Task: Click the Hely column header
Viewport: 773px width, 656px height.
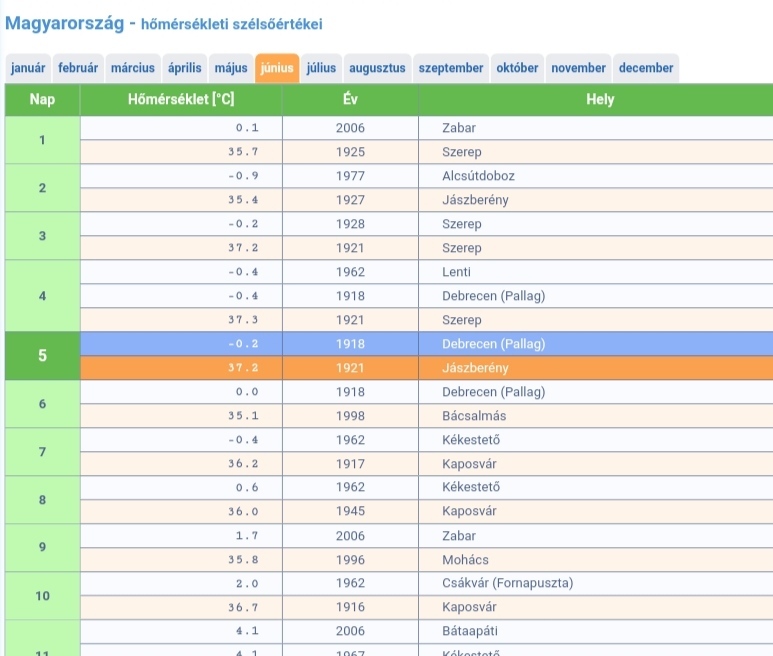Action: click(600, 100)
